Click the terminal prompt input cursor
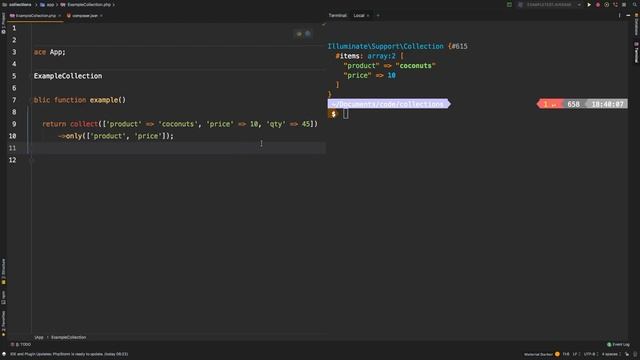640x360 pixels. [346, 114]
